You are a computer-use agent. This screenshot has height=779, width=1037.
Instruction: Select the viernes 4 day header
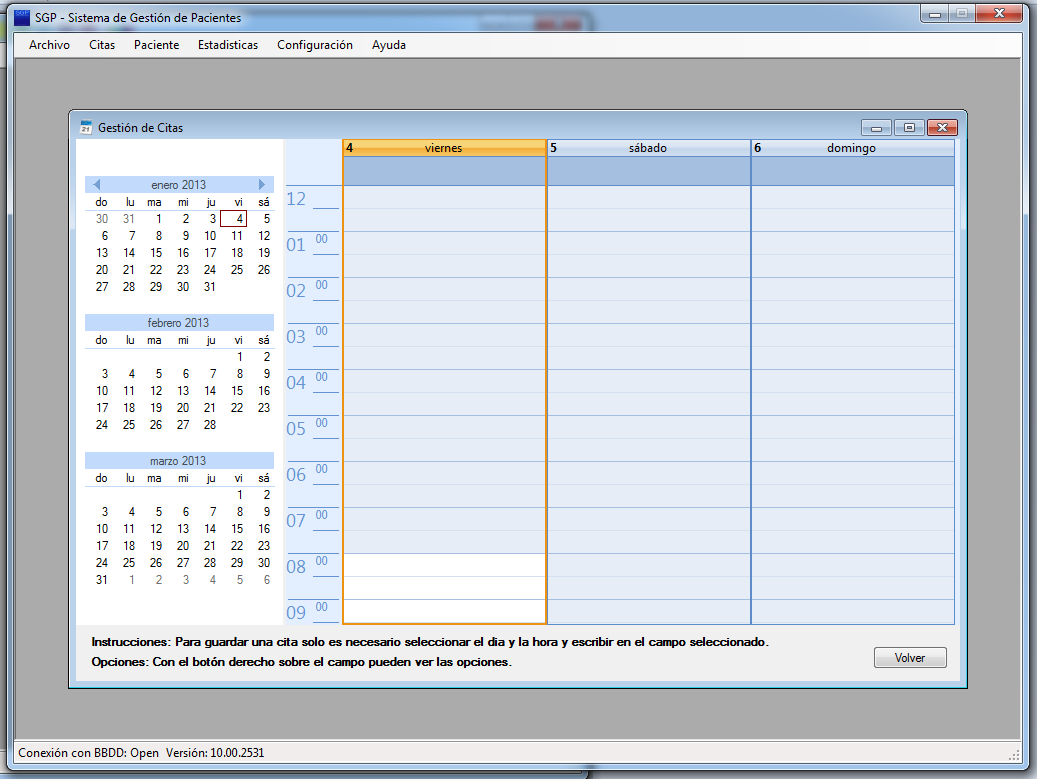[x=444, y=148]
